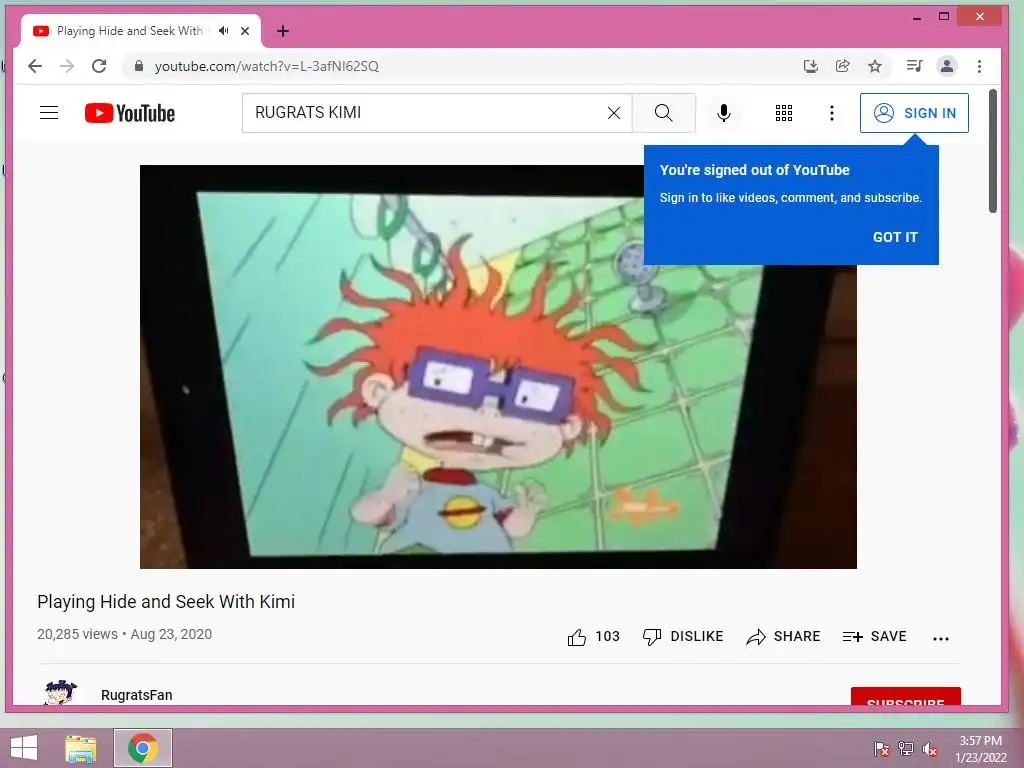
Task: Click the Chrome taskbar icon
Action: tap(143, 748)
